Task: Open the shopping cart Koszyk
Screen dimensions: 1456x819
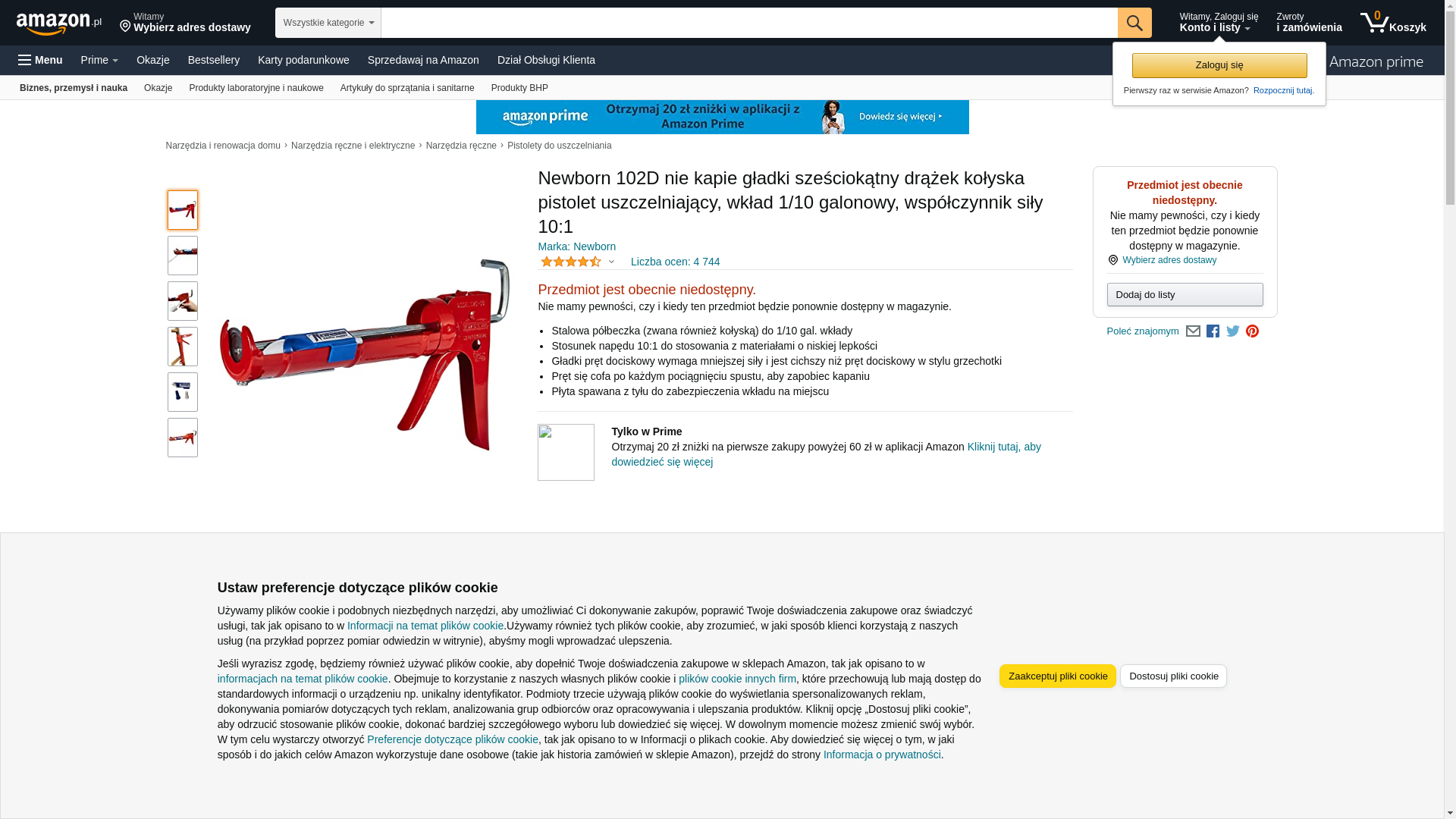Action: [1393, 23]
